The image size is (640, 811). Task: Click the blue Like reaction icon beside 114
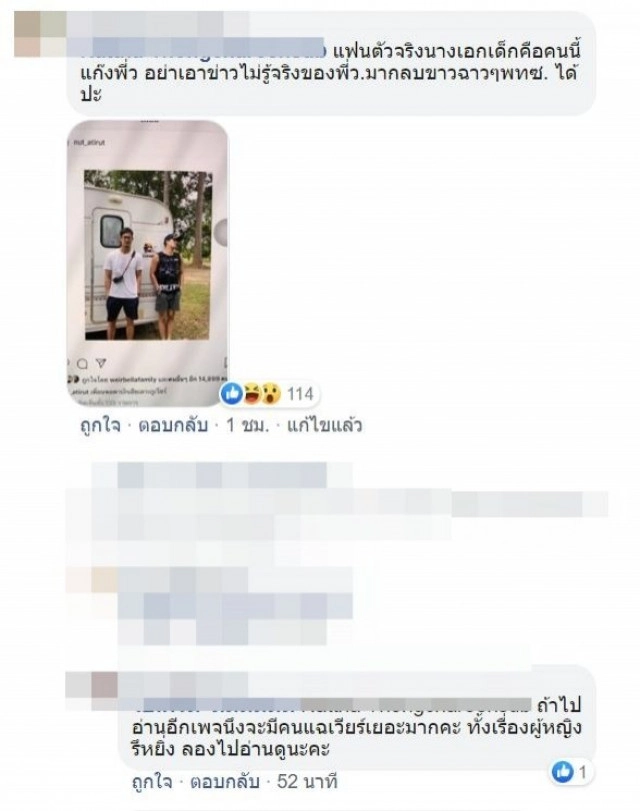231,394
